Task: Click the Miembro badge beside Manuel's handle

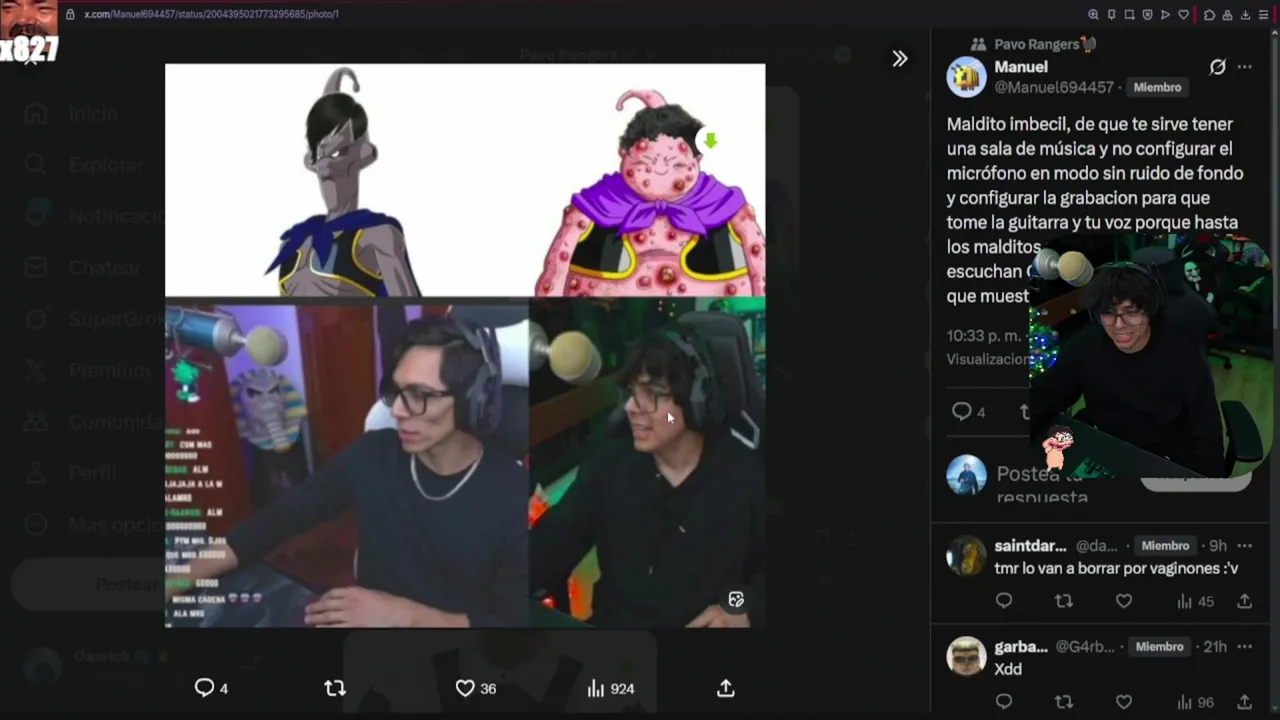Action: [x=1157, y=87]
